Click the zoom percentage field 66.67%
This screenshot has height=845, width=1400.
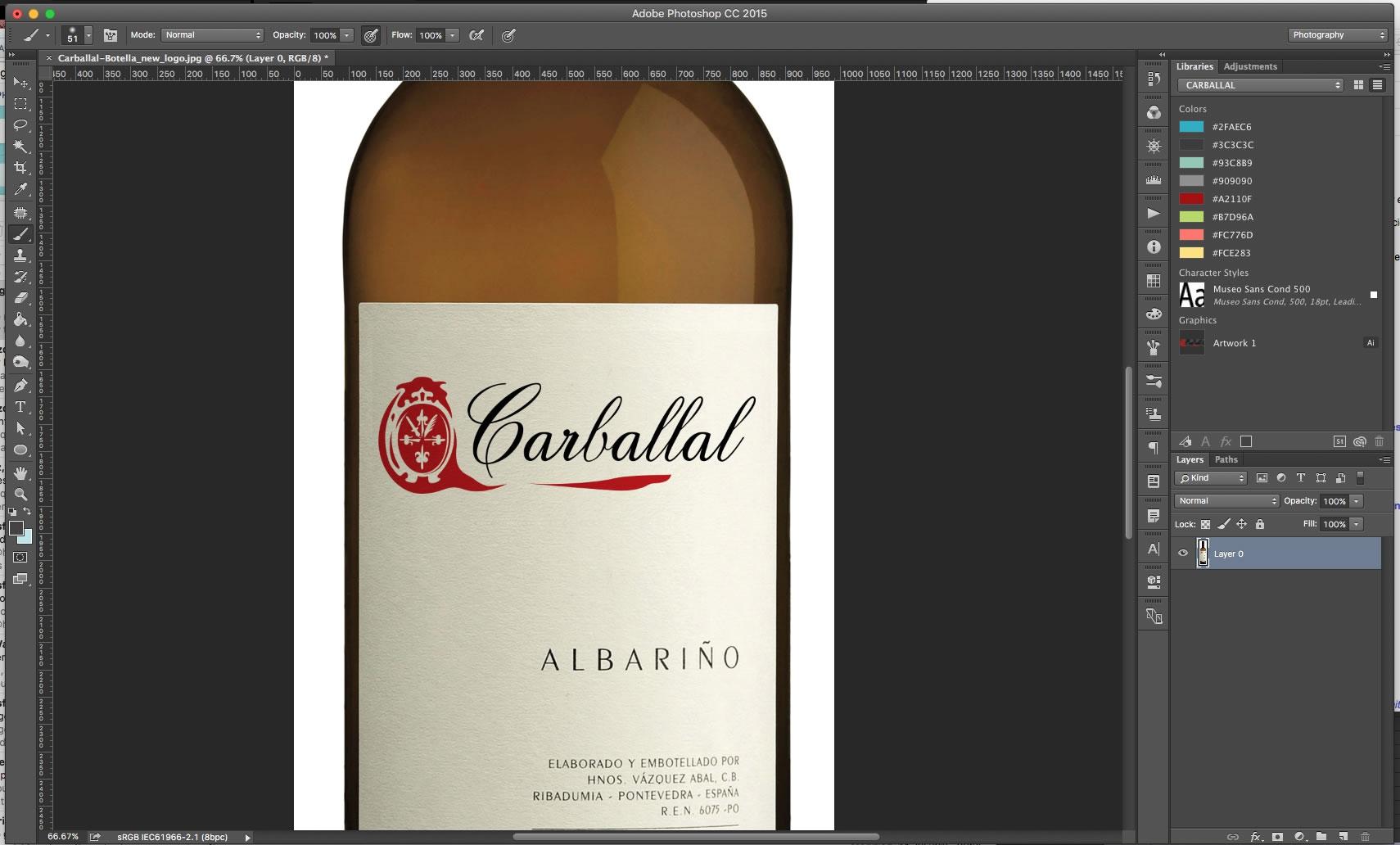(x=63, y=837)
